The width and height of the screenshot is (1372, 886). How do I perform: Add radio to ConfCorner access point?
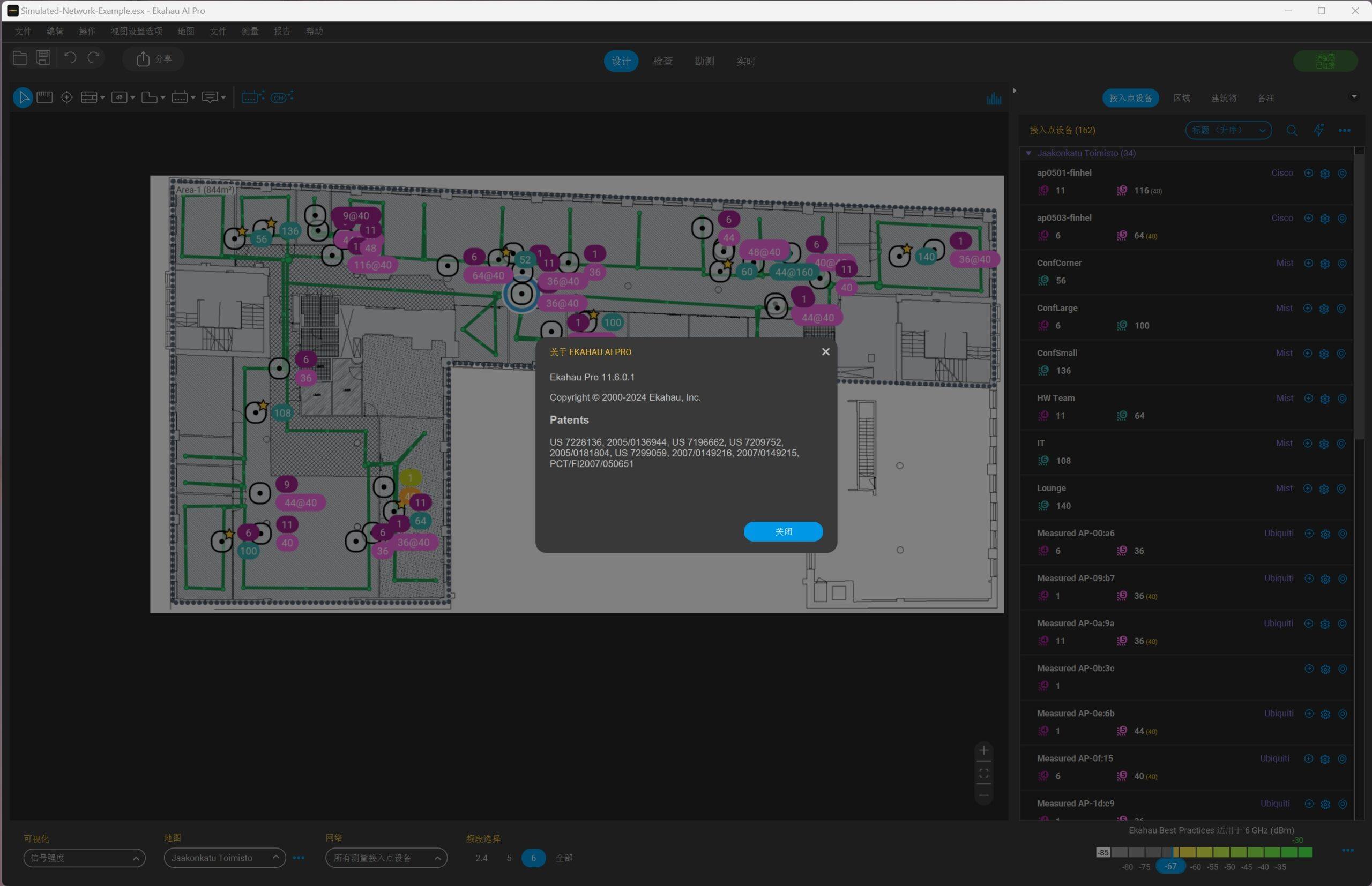(x=1308, y=264)
